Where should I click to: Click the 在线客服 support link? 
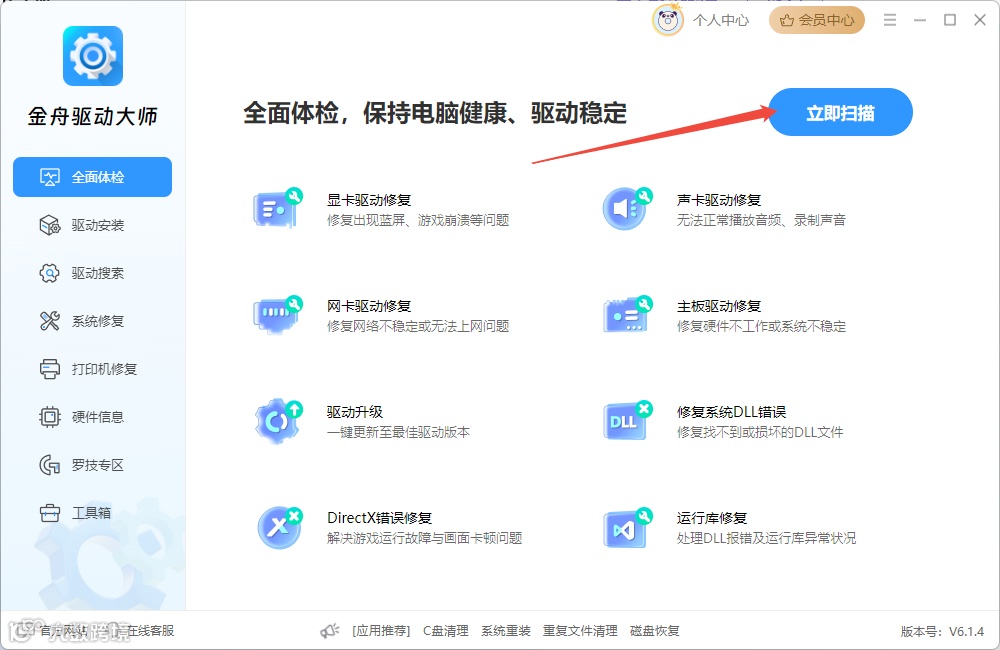click(150, 631)
